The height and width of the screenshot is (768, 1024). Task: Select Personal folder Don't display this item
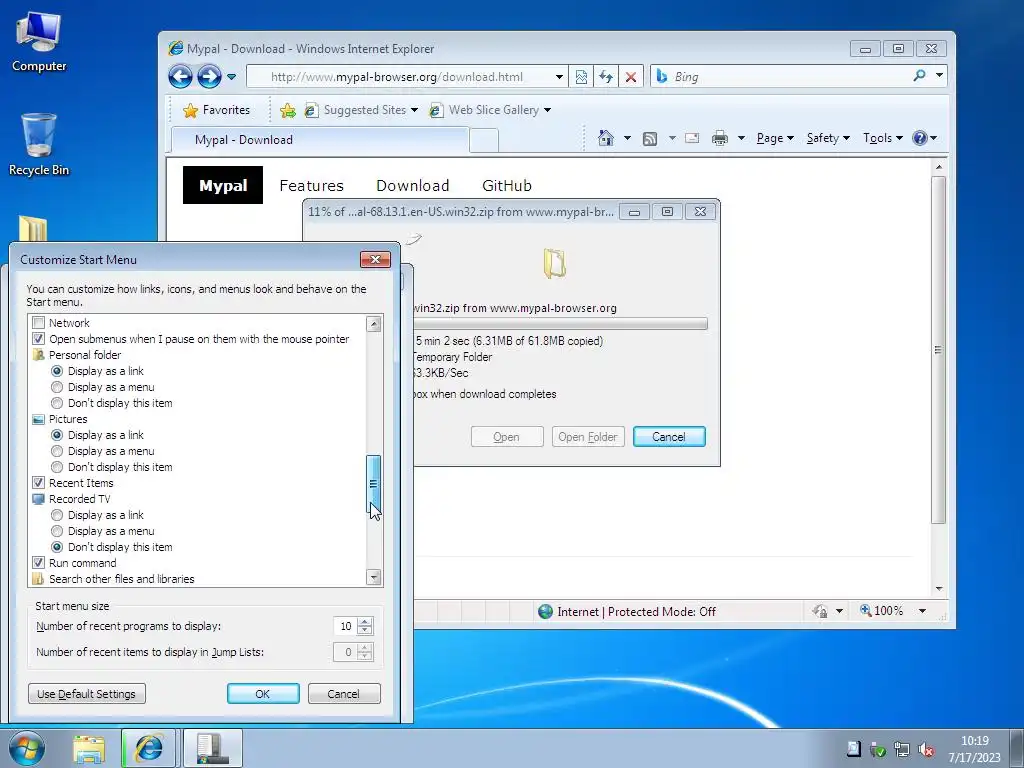tap(57, 403)
